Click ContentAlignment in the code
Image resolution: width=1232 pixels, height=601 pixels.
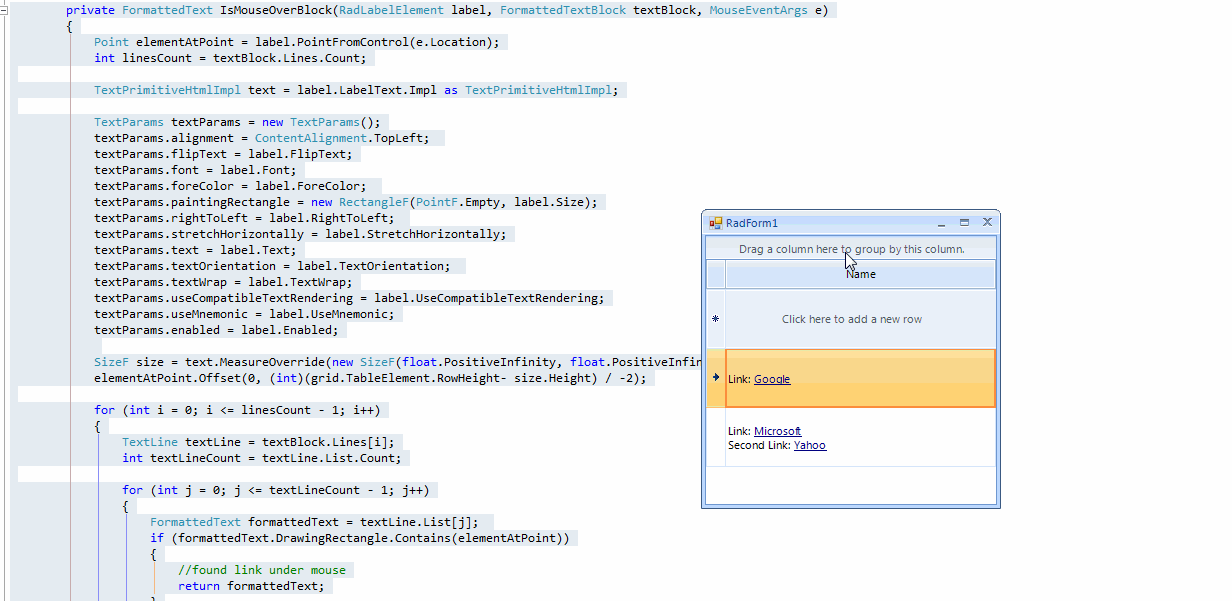[x=311, y=138]
